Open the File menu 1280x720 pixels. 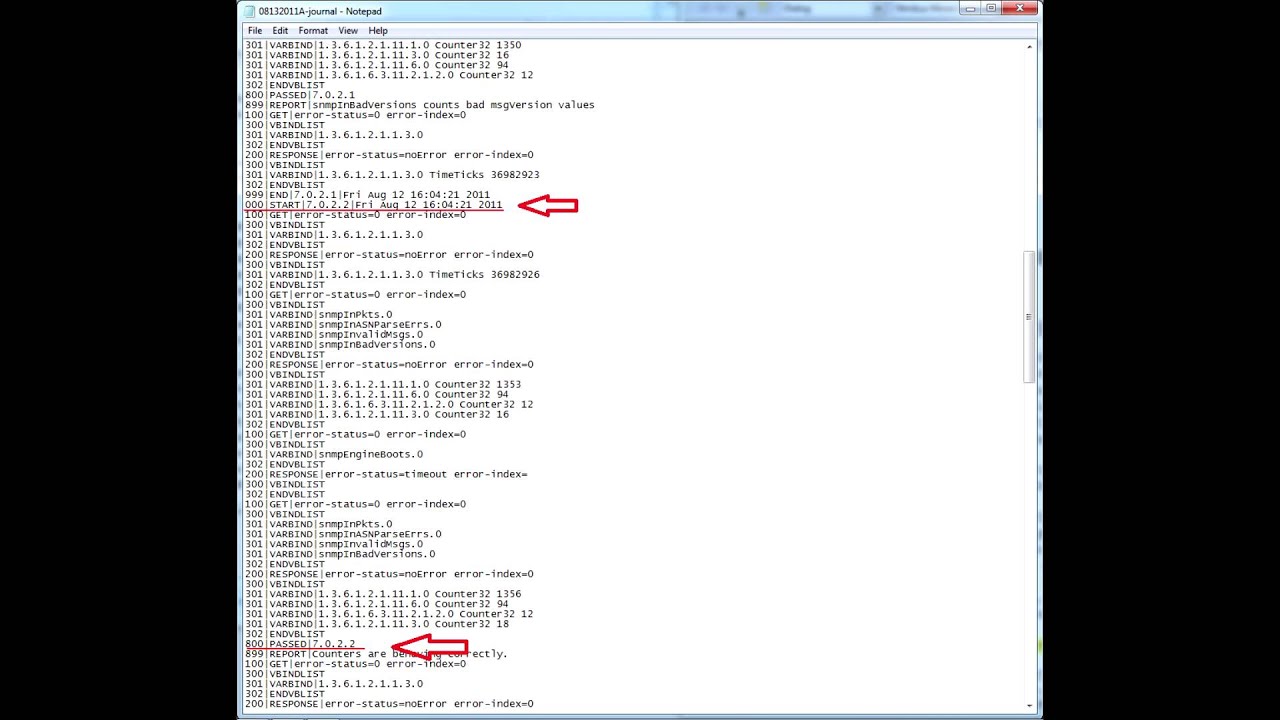(255, 31)
